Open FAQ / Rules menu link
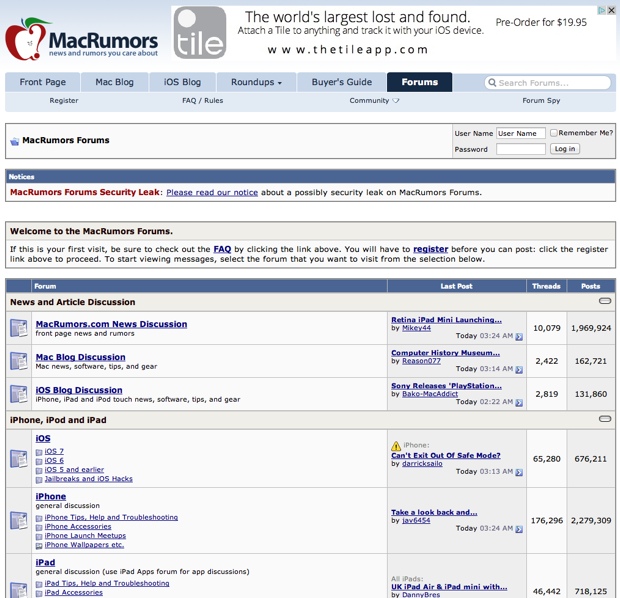Viewport: 620px width, 598px height. 202,100
